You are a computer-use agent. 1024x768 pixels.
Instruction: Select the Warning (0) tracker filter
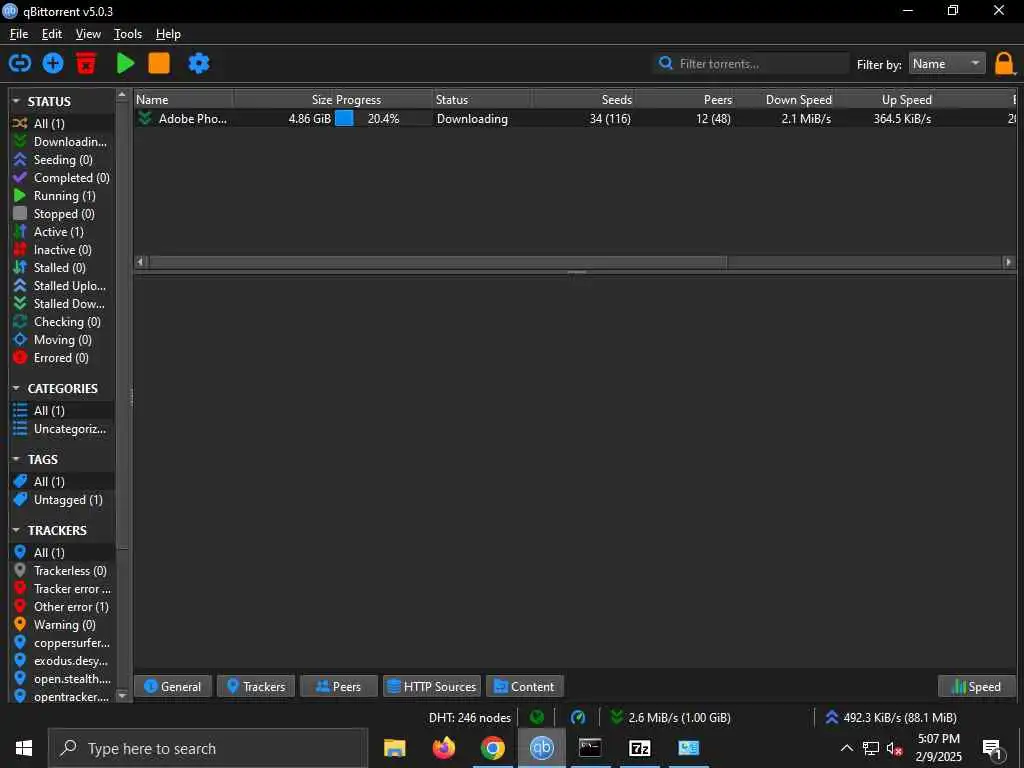click(x=62, y=625)
